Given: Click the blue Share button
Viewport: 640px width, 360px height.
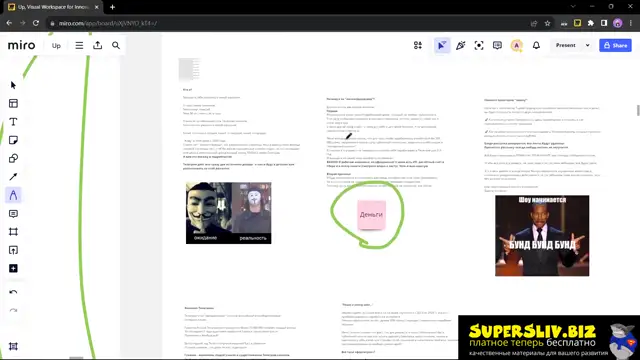Looking at the screenshot, I should (x=615, y=45).
